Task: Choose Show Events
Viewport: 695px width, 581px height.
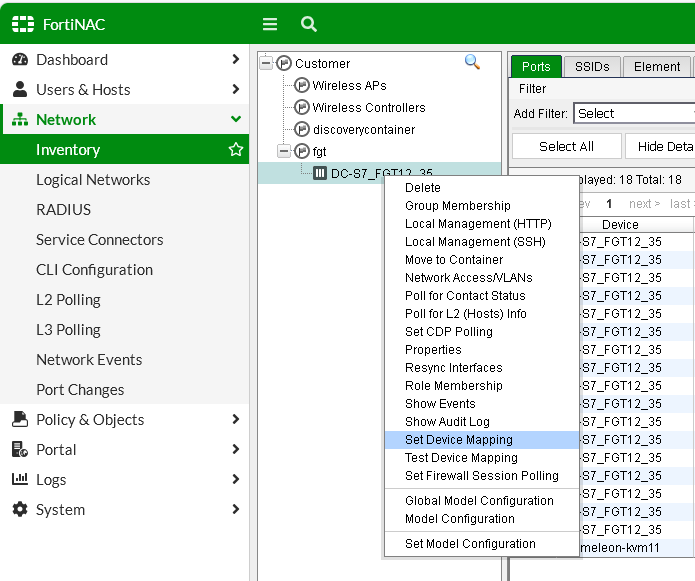Action: [482, 404]
